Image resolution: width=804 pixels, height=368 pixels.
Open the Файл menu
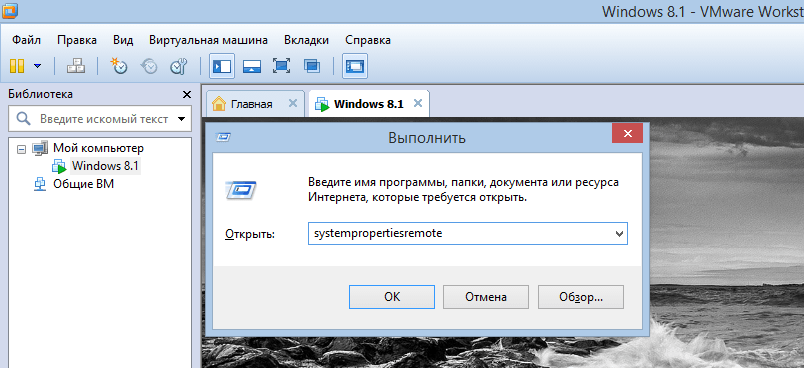click(x=26, y=40)
